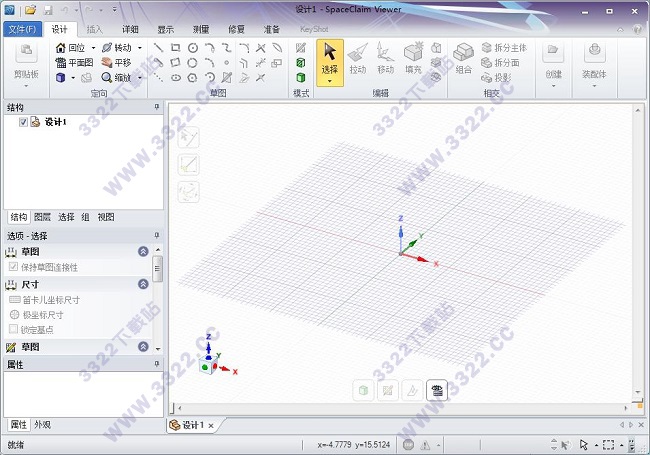
Task: Switch to the 详细 ribbon tab
Action: (130, 29)
